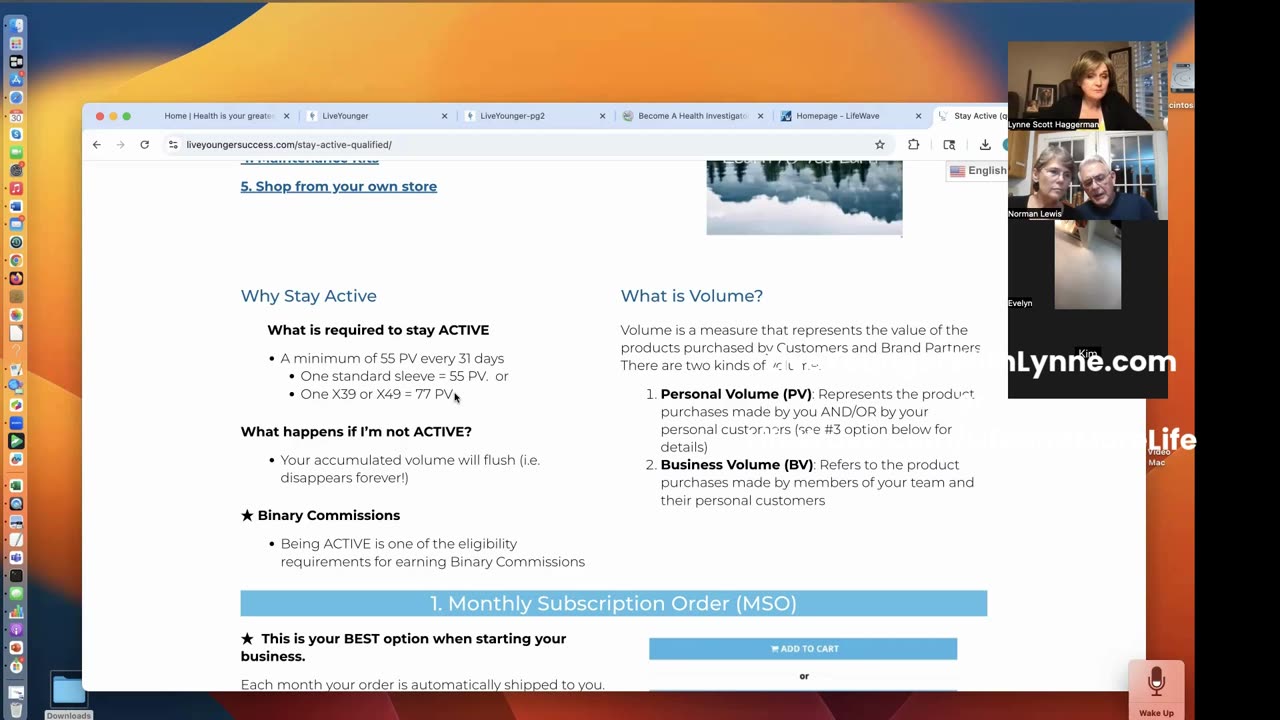Open App Store from the dock

point(16,80)
